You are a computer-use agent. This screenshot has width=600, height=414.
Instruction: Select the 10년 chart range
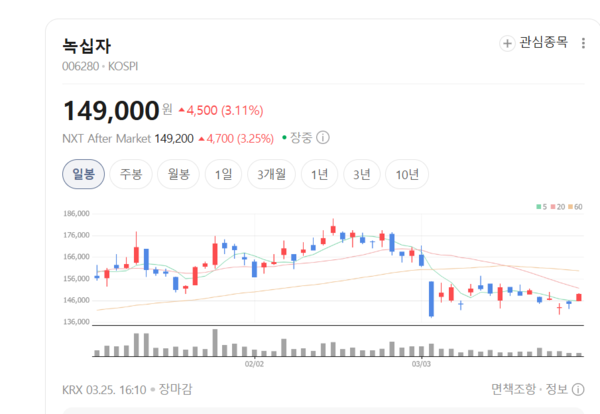point(407,174)
